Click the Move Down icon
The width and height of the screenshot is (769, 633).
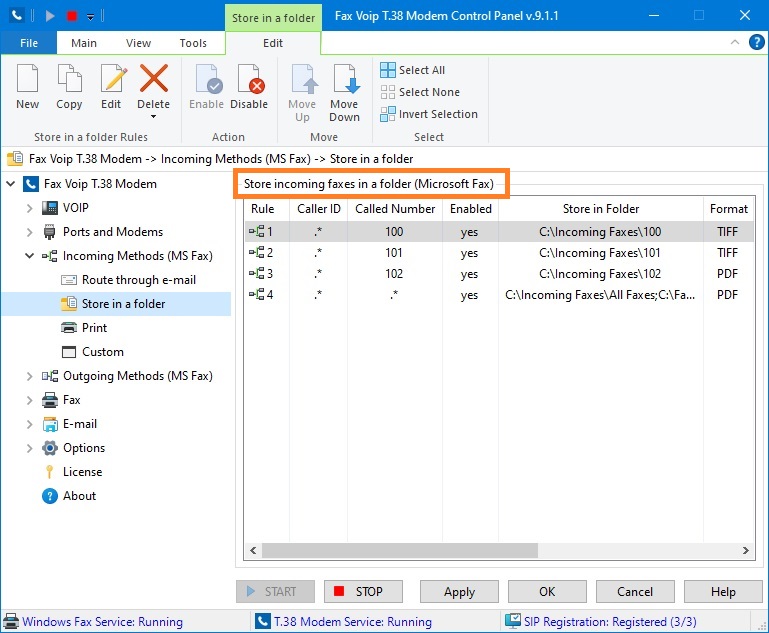(x=346, y=78)
